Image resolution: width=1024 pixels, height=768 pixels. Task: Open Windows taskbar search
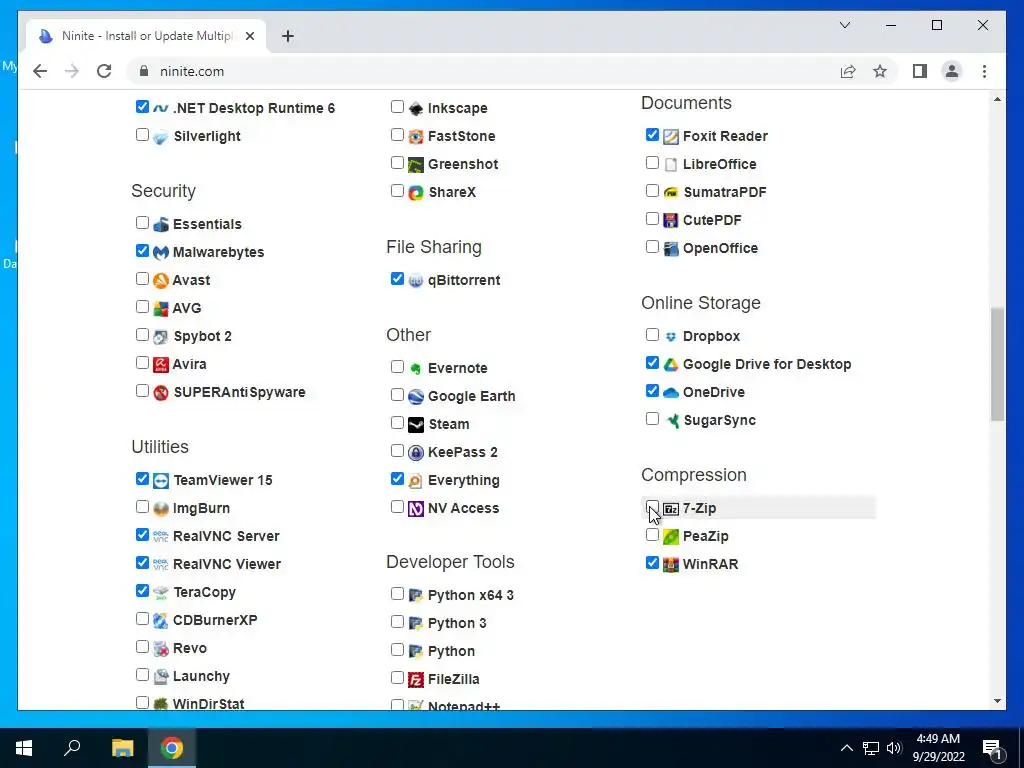coord(72,748)
